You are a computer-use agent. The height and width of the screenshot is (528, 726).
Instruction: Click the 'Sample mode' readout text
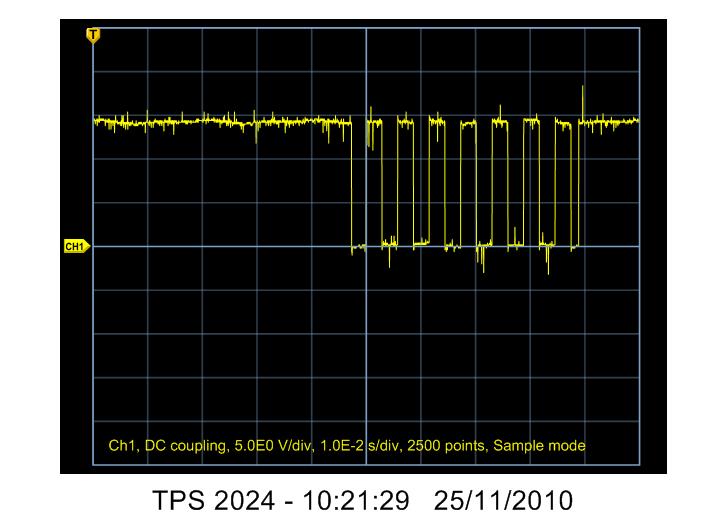(x=539, y=446)
